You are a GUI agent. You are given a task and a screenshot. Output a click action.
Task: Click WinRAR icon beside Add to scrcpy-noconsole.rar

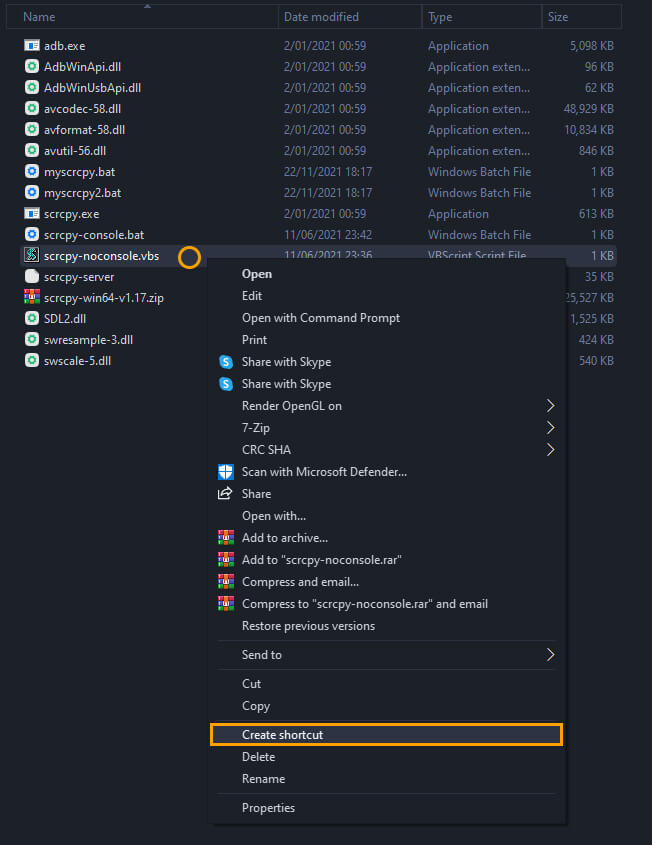(x=226, y=560)
